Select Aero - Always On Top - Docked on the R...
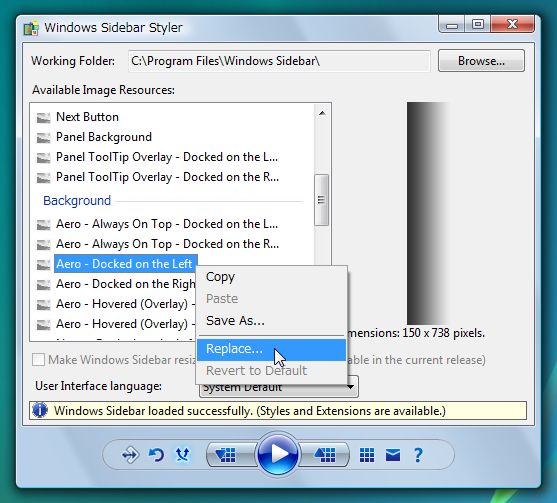 (x=167, y=244)
